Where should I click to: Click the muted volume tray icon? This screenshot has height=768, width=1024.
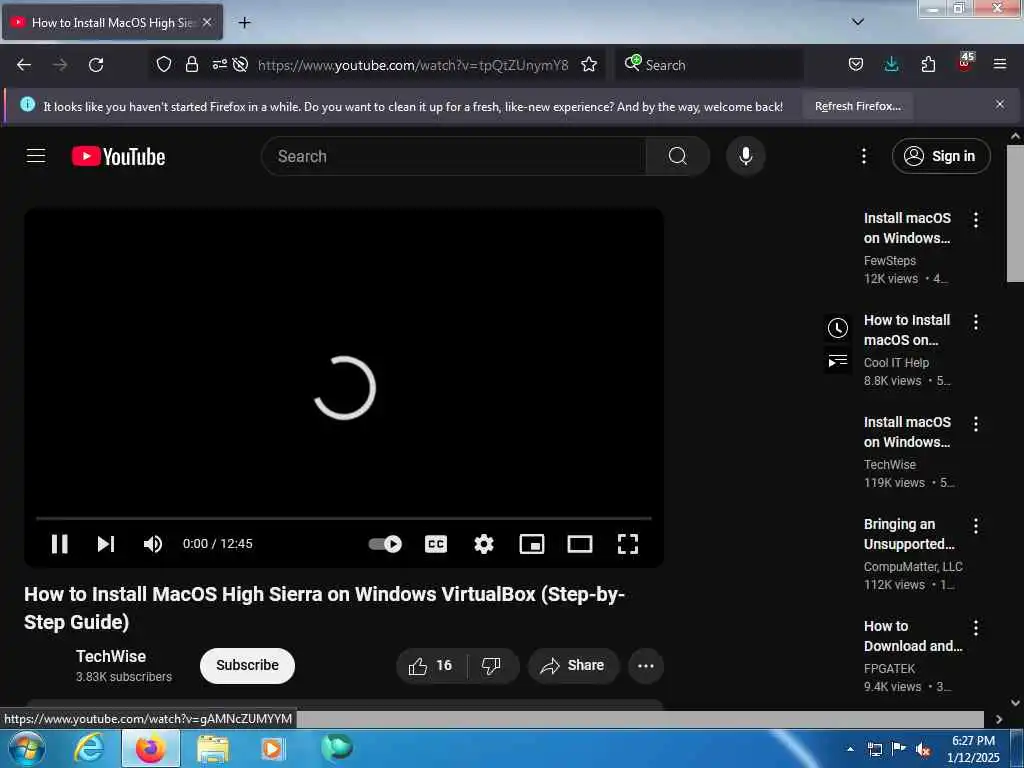click(x=923, y=750)
